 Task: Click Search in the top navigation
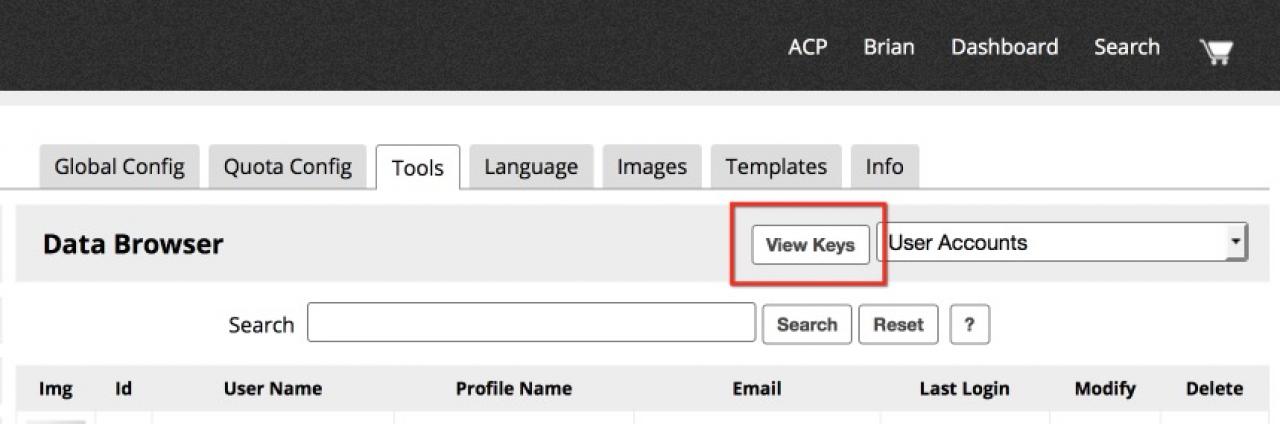coord(1127,47)
